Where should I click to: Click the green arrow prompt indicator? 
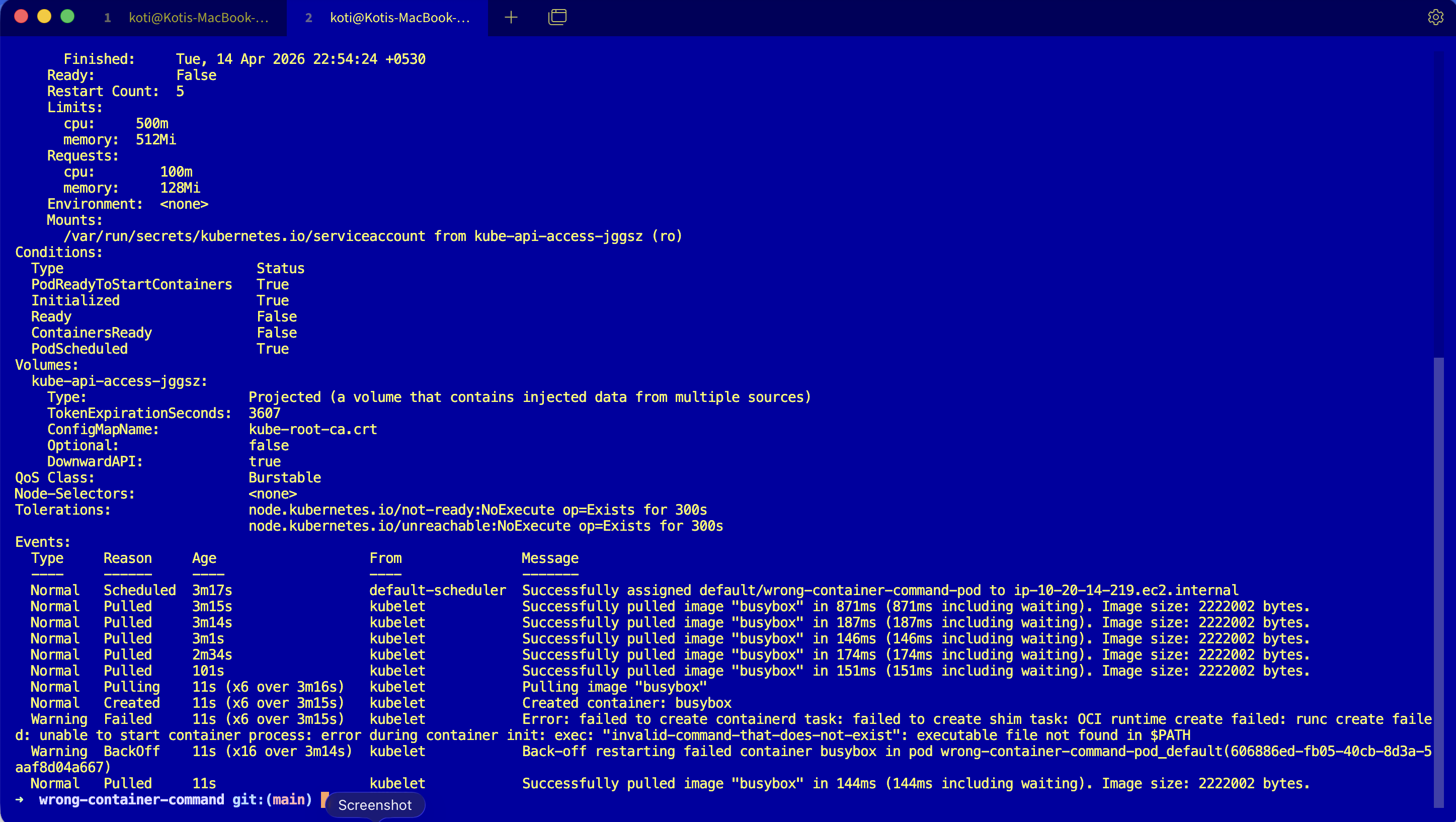(x=19, y=799)
